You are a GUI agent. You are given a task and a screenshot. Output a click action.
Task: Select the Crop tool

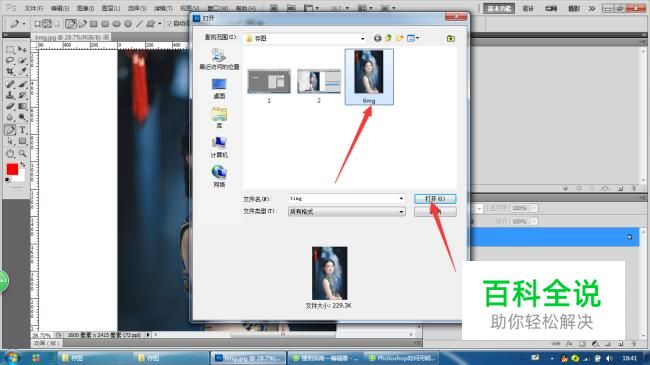(10, 71)
